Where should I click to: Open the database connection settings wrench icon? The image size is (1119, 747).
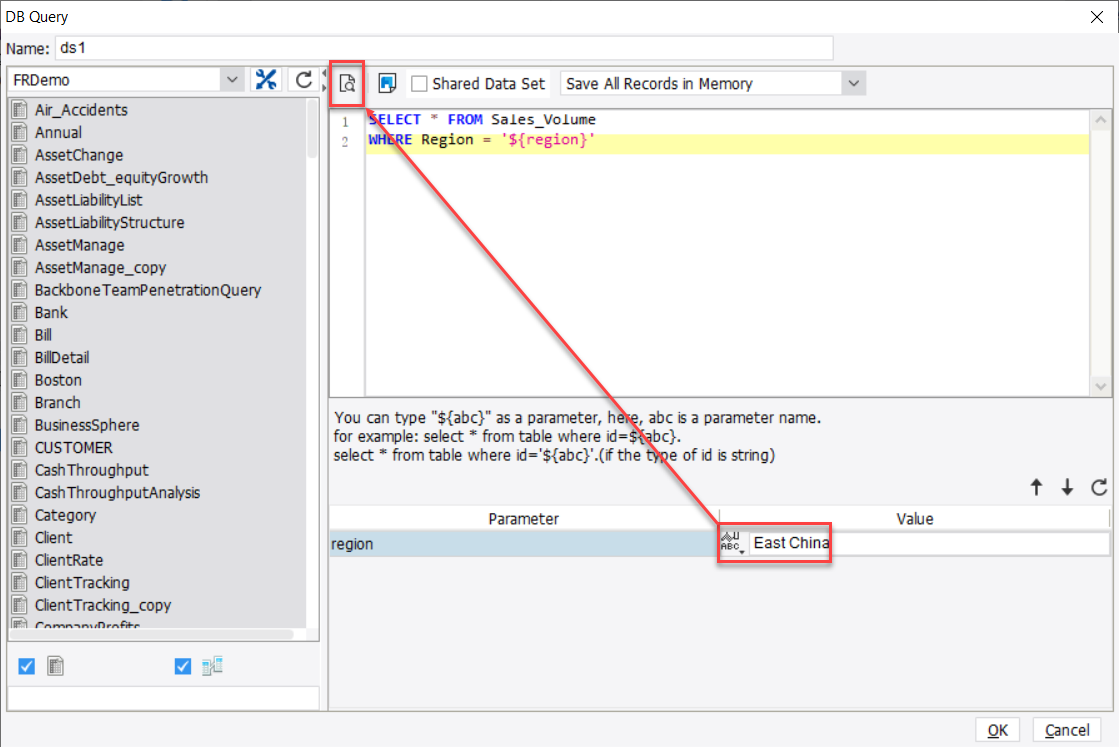[266, 79]
